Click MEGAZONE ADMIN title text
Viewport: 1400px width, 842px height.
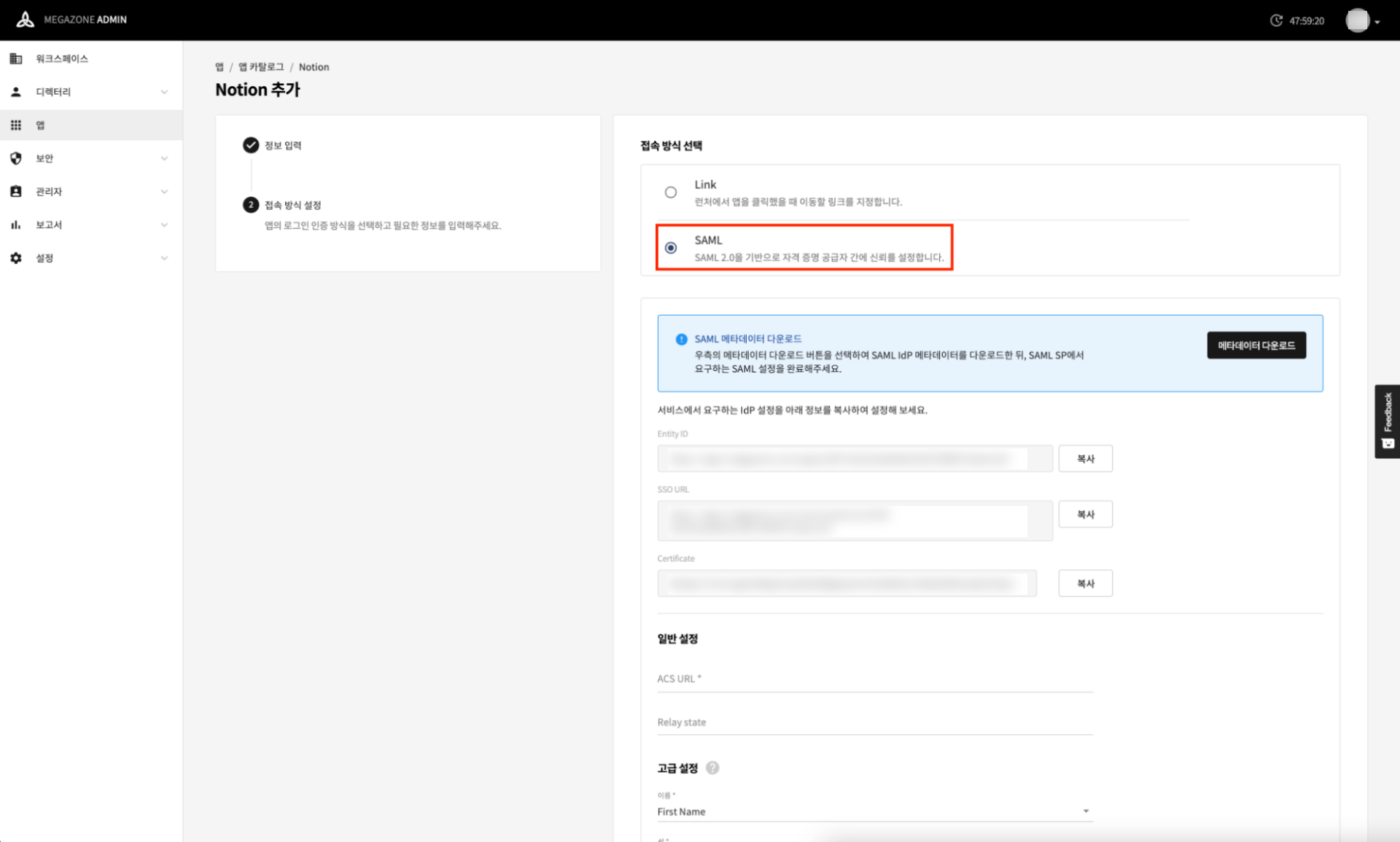coord(85,20)
